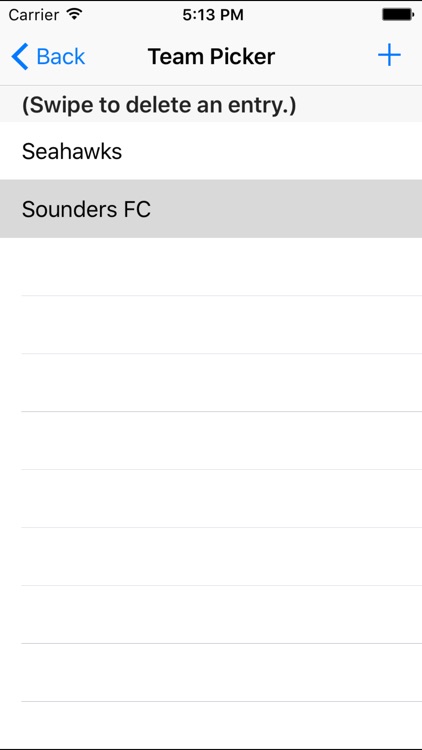Tap the partially visible bottom-most empty row
422x750 pixels.
pyautogui.click(x=211, y=726)
